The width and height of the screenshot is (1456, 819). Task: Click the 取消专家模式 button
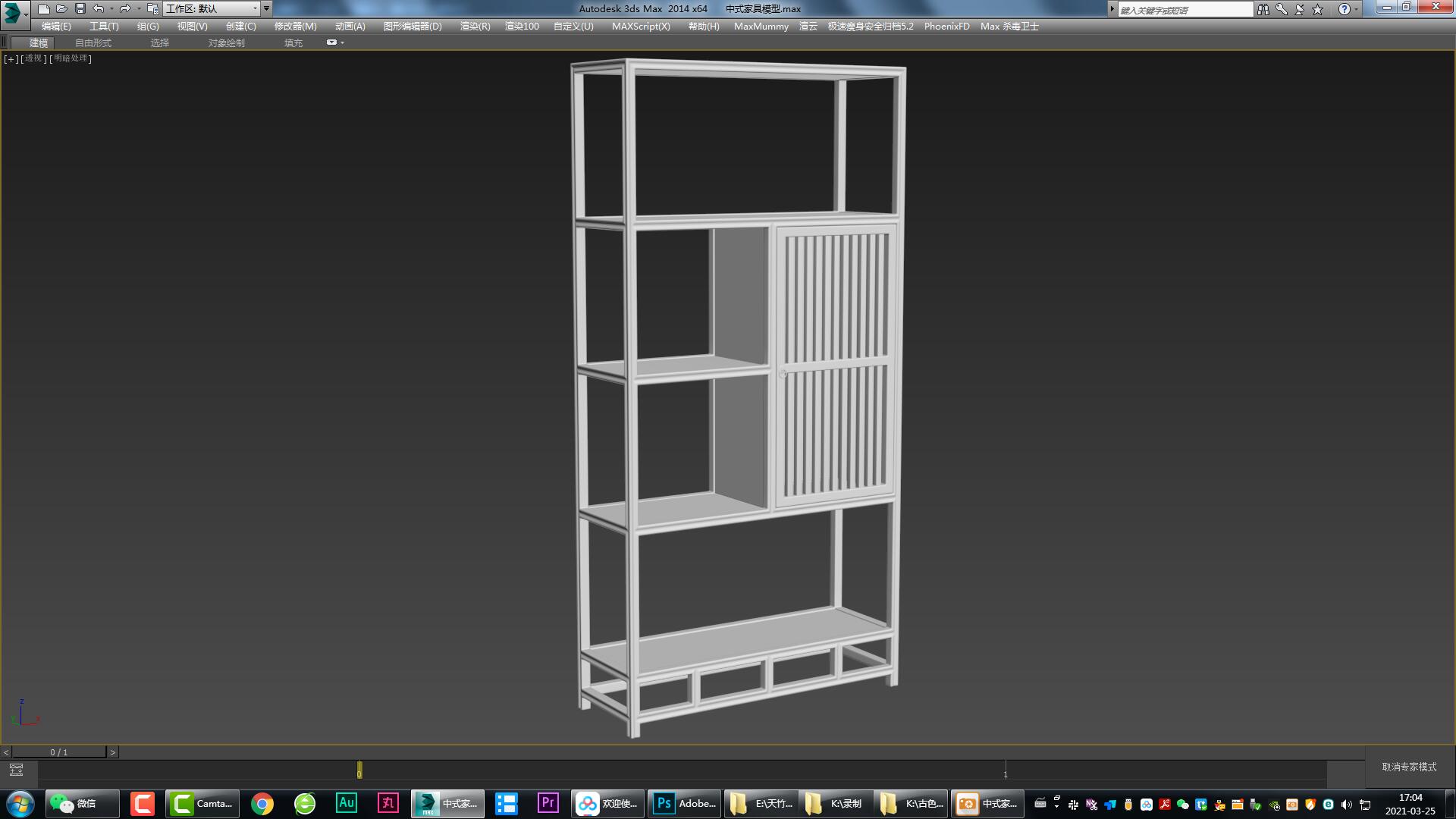[x=1409, y=767]
